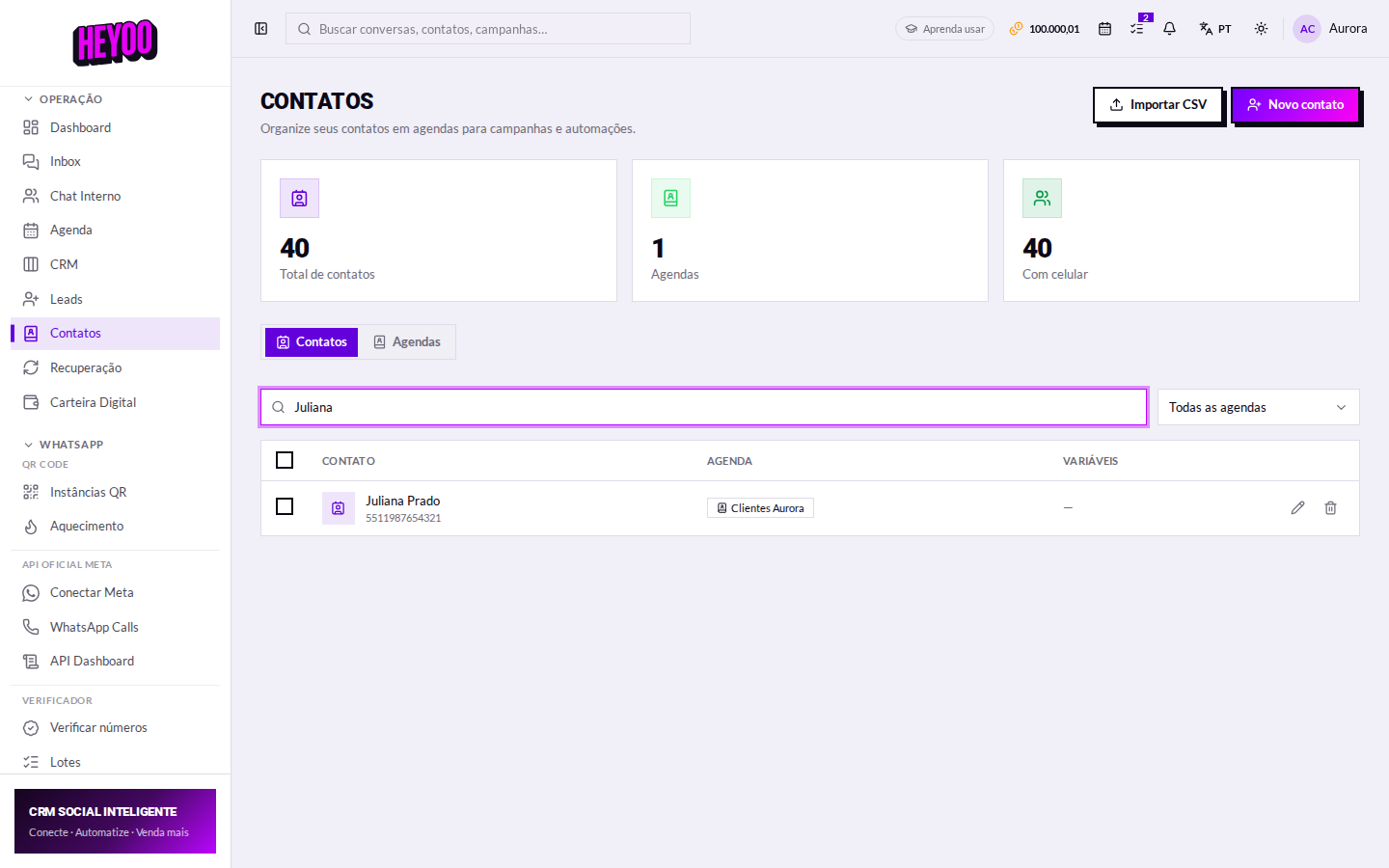Click the Clientes Aurora agenda tag
The width and height of the screenshot is (1389, 868).
760,508
